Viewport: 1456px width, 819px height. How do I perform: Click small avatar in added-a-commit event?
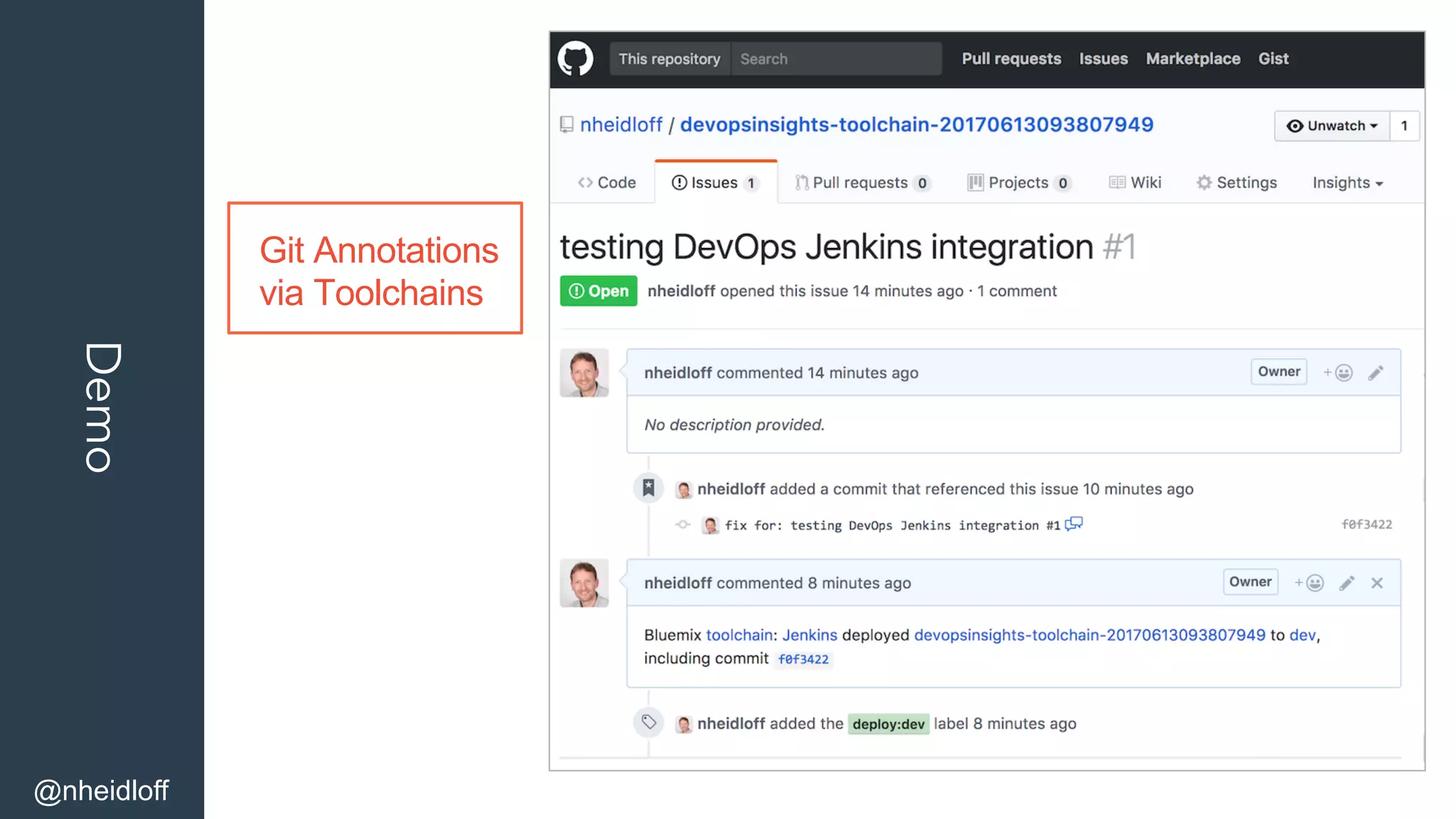pos(684,489)
